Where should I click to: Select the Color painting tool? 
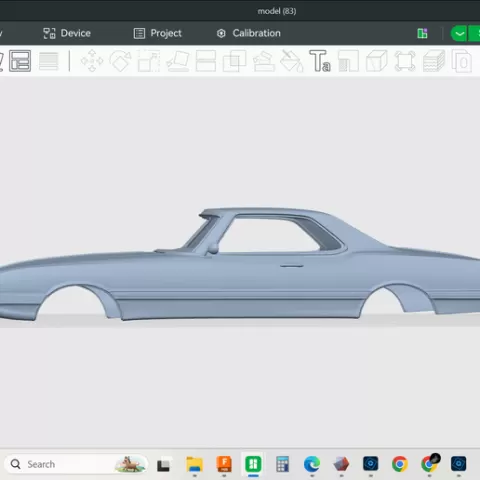[348, 61]
